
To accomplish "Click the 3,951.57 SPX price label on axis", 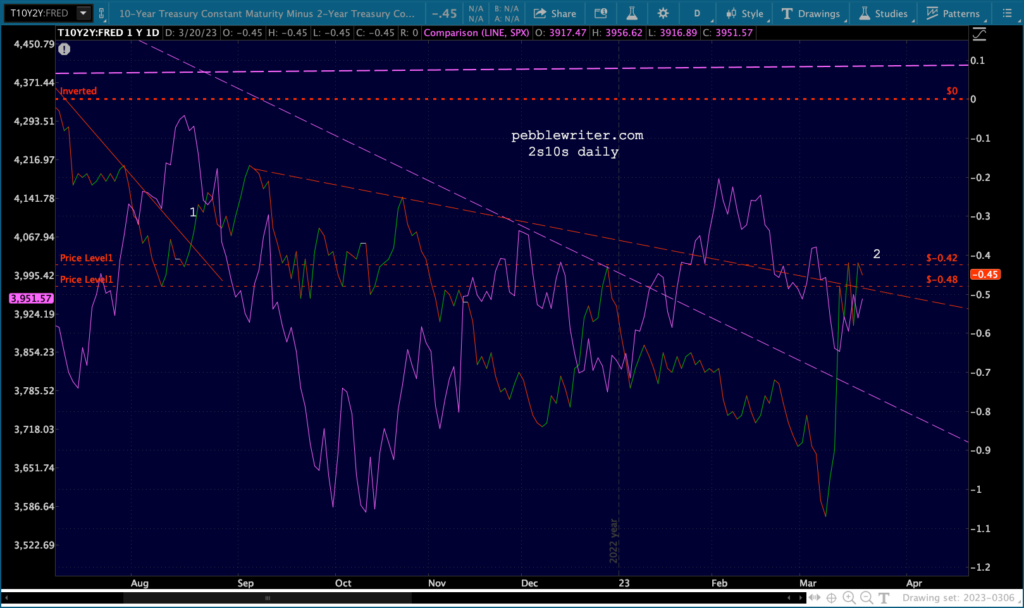I will [31, 298].
